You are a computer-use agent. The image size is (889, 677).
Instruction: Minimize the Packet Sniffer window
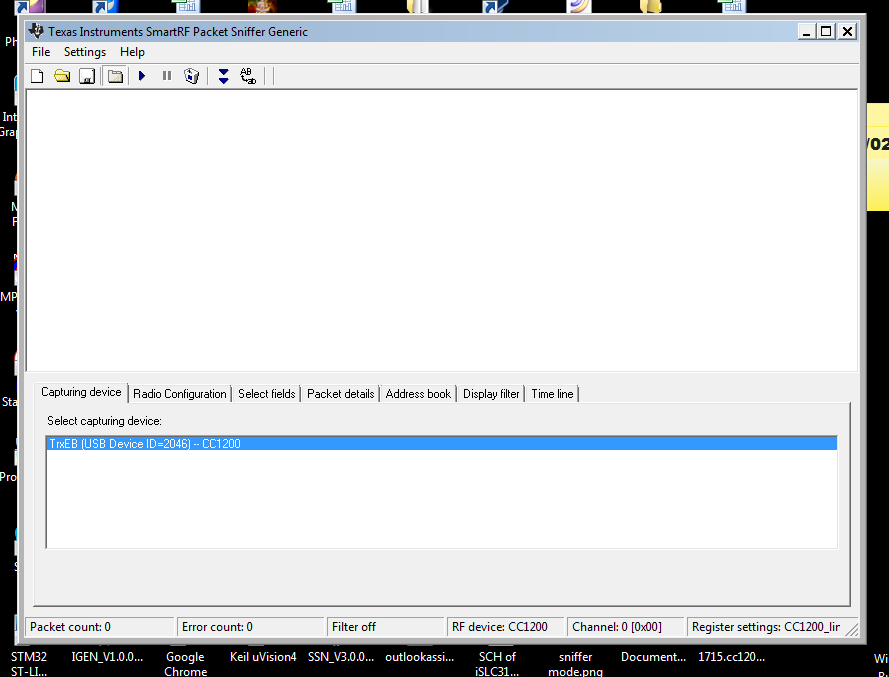coord(806,32)
